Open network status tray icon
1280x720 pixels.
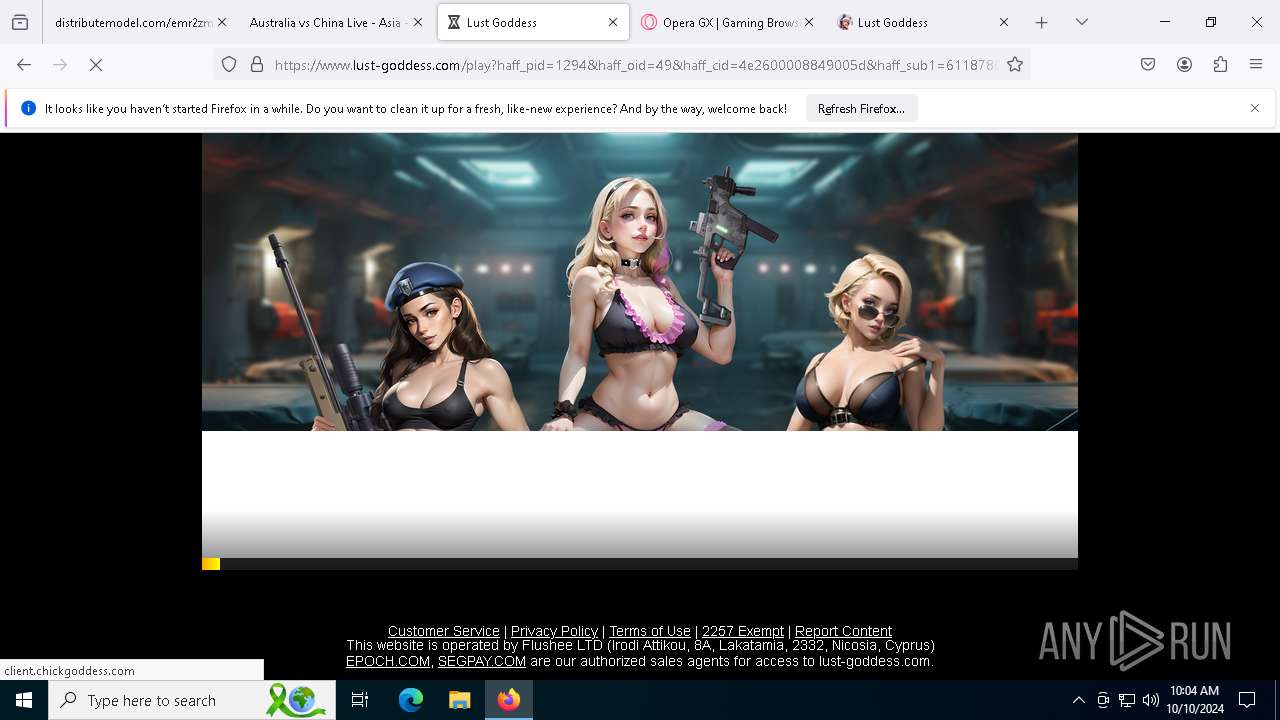click(1127, 700)
